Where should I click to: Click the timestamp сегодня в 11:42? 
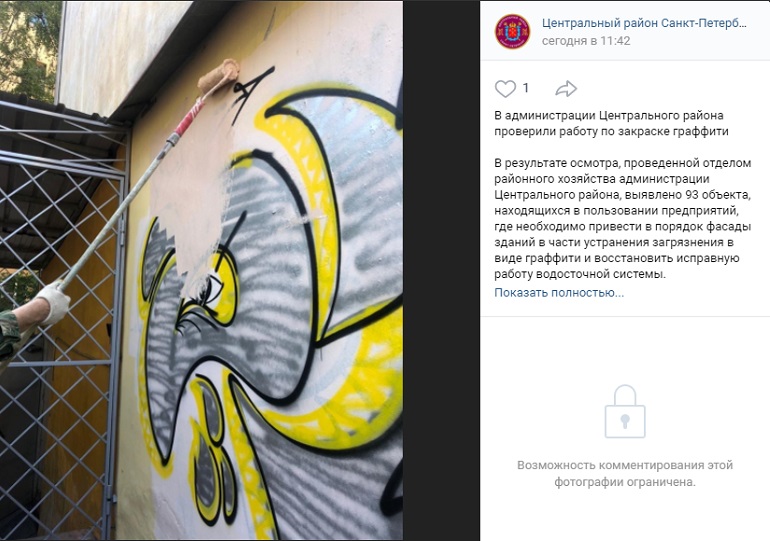586,41
